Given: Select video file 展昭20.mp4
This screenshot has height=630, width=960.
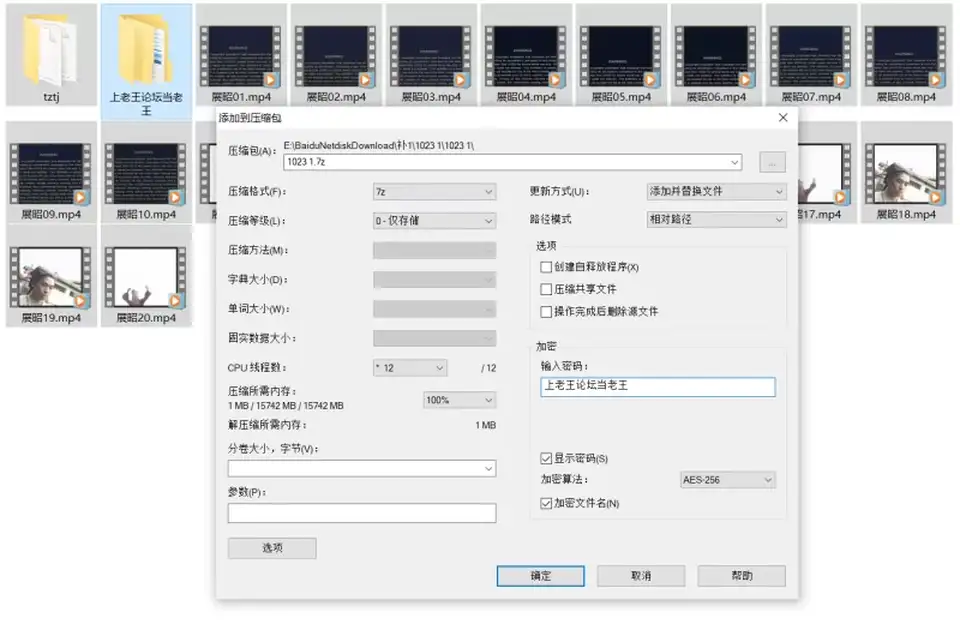Looking at the screenshot, I should pyautogui.click(x=146, y=277).
